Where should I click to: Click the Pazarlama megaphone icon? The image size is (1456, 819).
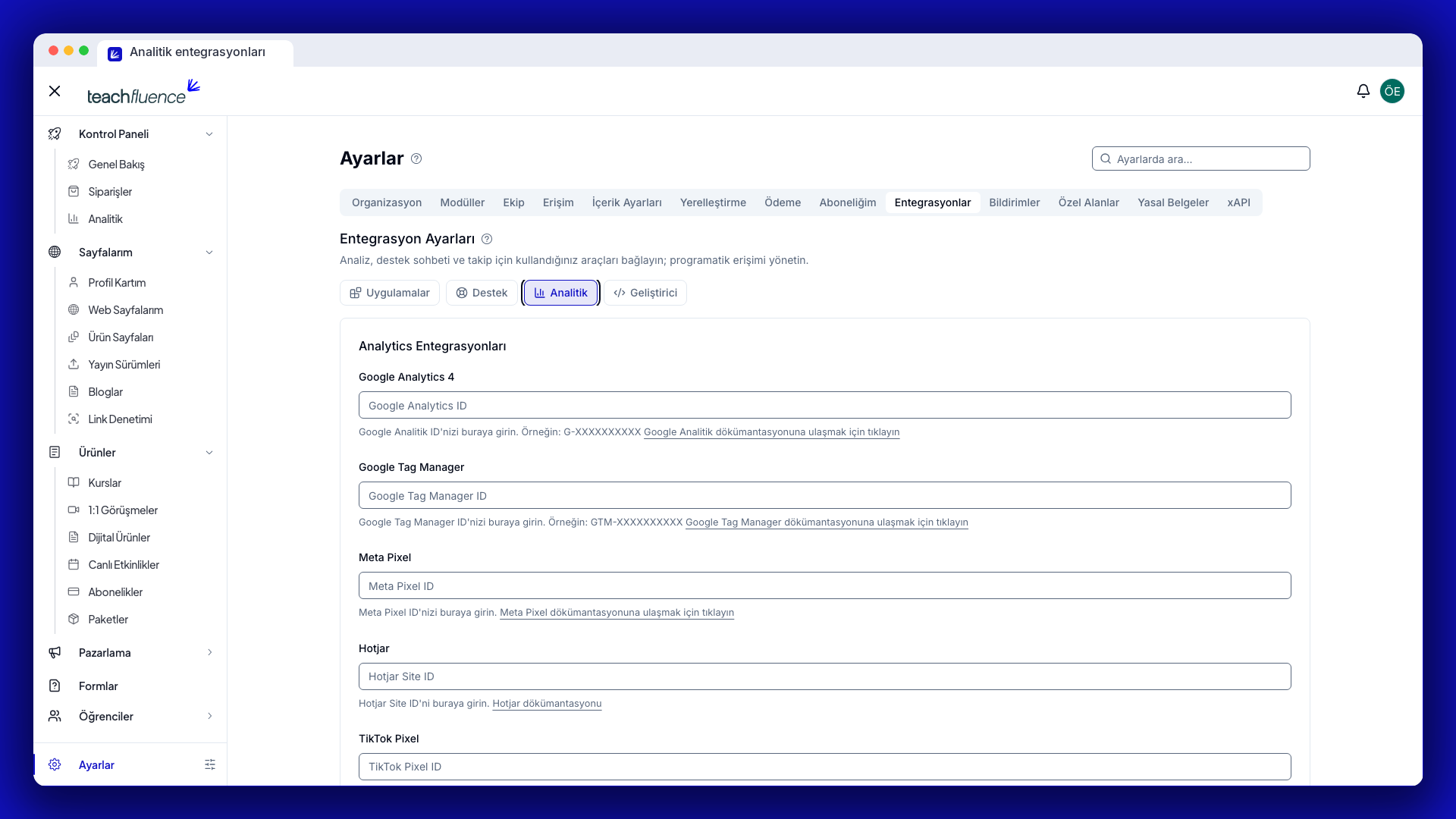click(x=55, y=653)
